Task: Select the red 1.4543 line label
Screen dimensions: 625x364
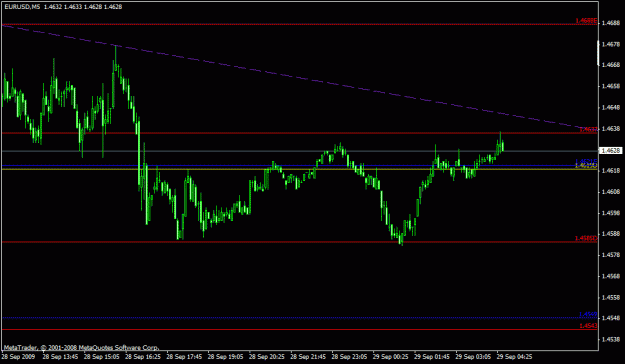Action: pos(588,326)
